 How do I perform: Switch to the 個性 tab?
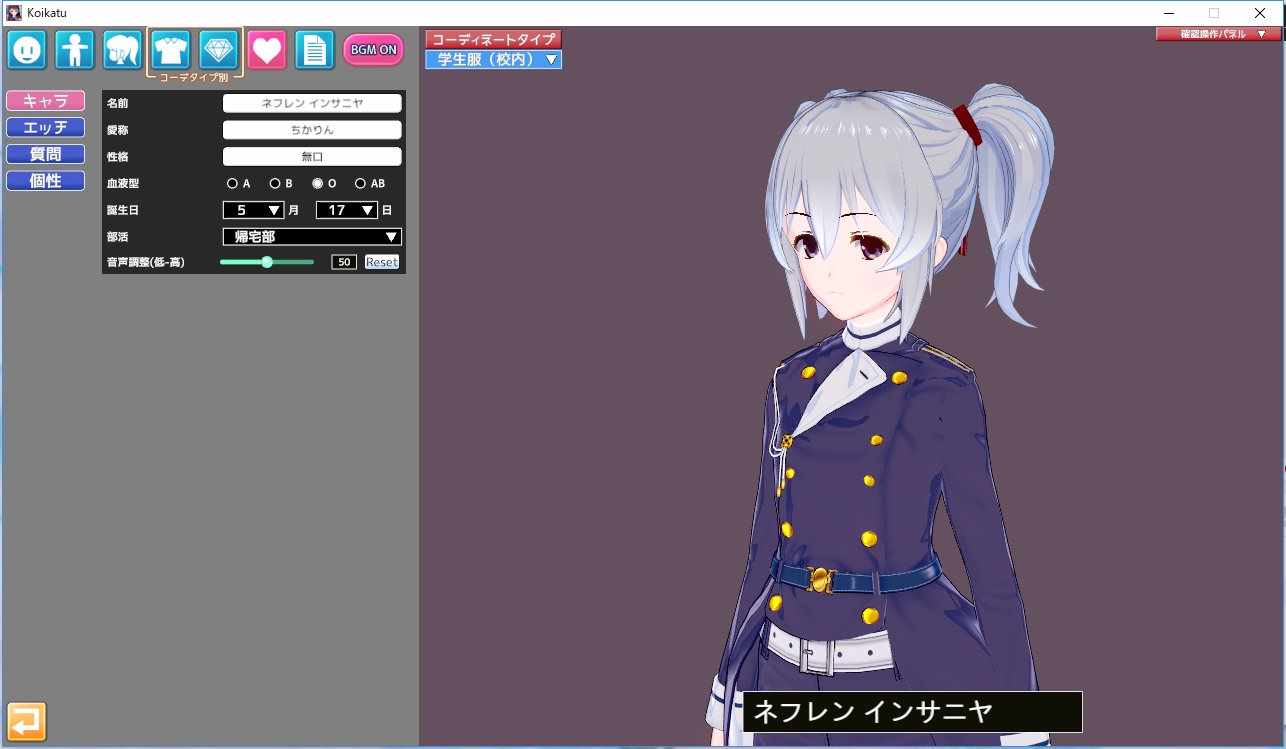click(x=45, y=181)
